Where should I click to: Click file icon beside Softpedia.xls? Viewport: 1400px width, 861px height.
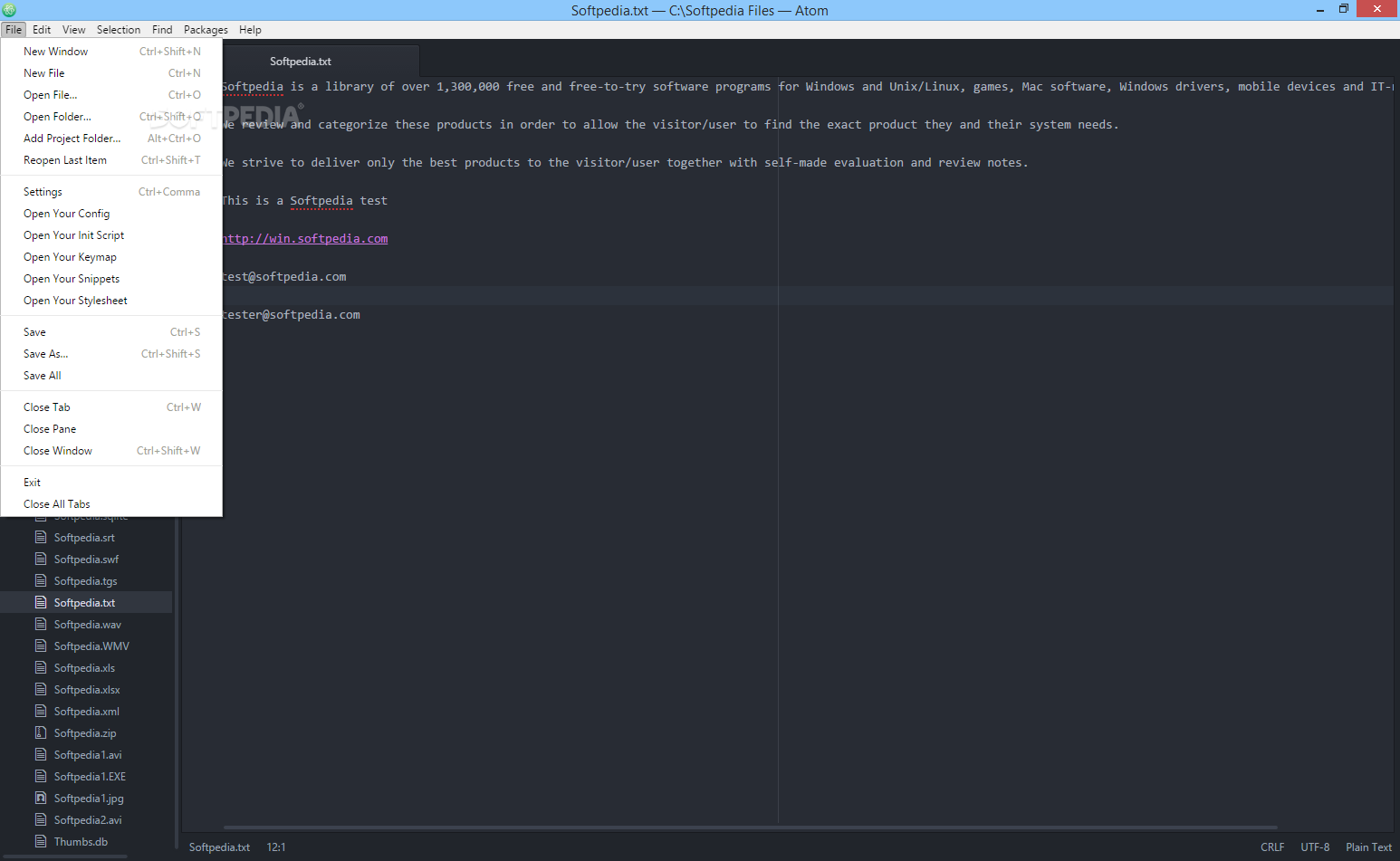[x=41, y=667]
